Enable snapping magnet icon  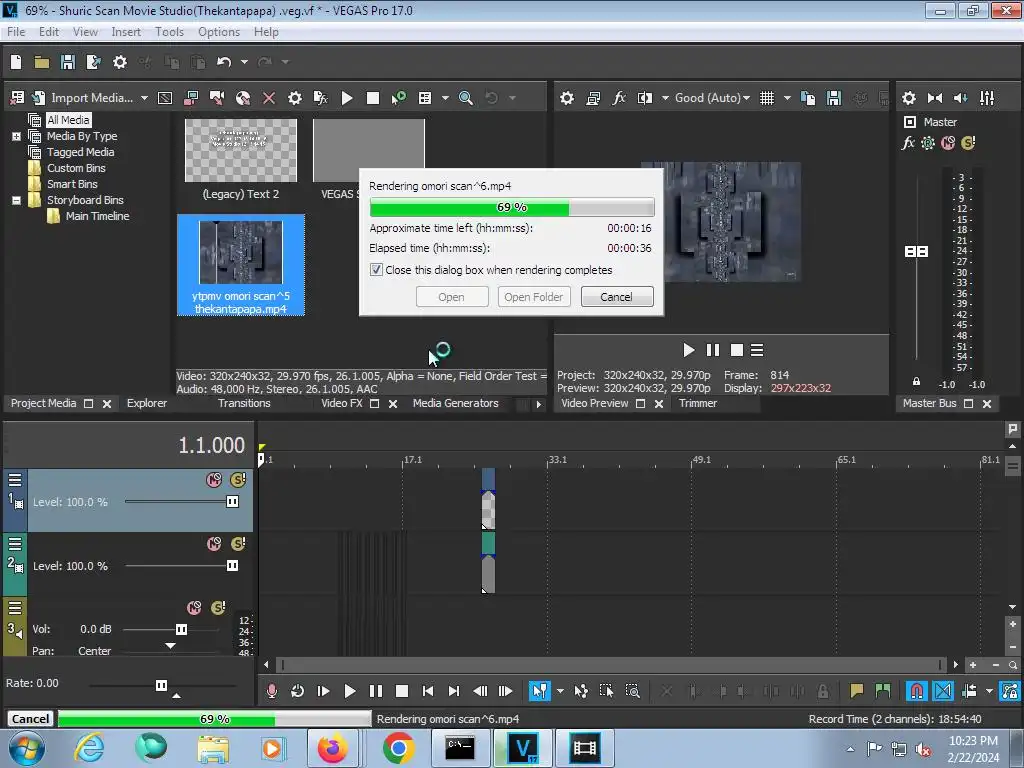coord(916,691)
